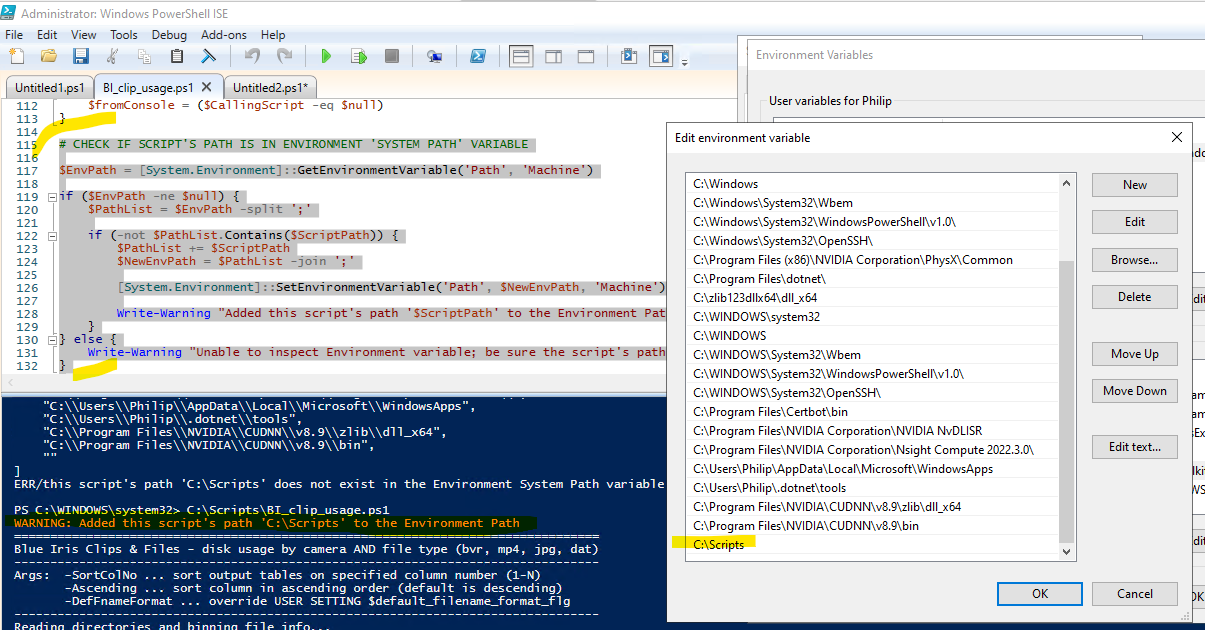Click the path list vertical scrollbar thumb

1066,400
